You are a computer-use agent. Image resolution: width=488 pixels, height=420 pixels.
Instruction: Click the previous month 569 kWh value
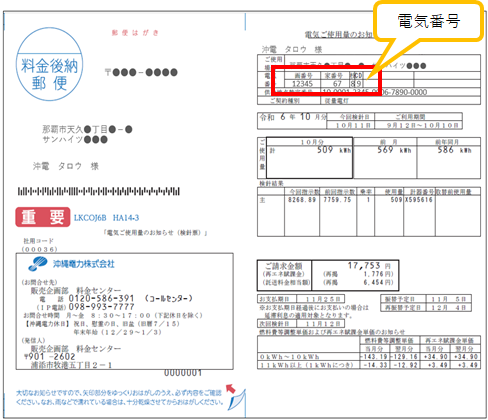pyautogui.click(x=394, y=150)
